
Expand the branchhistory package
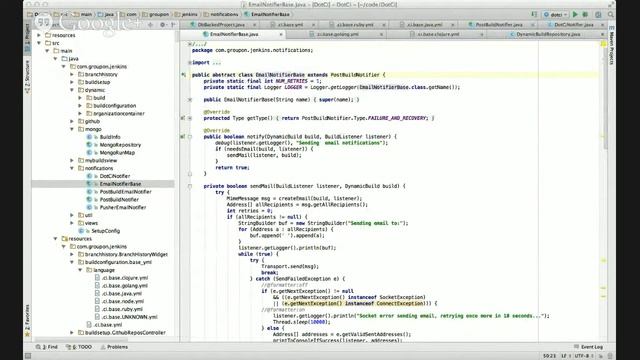[x=72, y=74]
